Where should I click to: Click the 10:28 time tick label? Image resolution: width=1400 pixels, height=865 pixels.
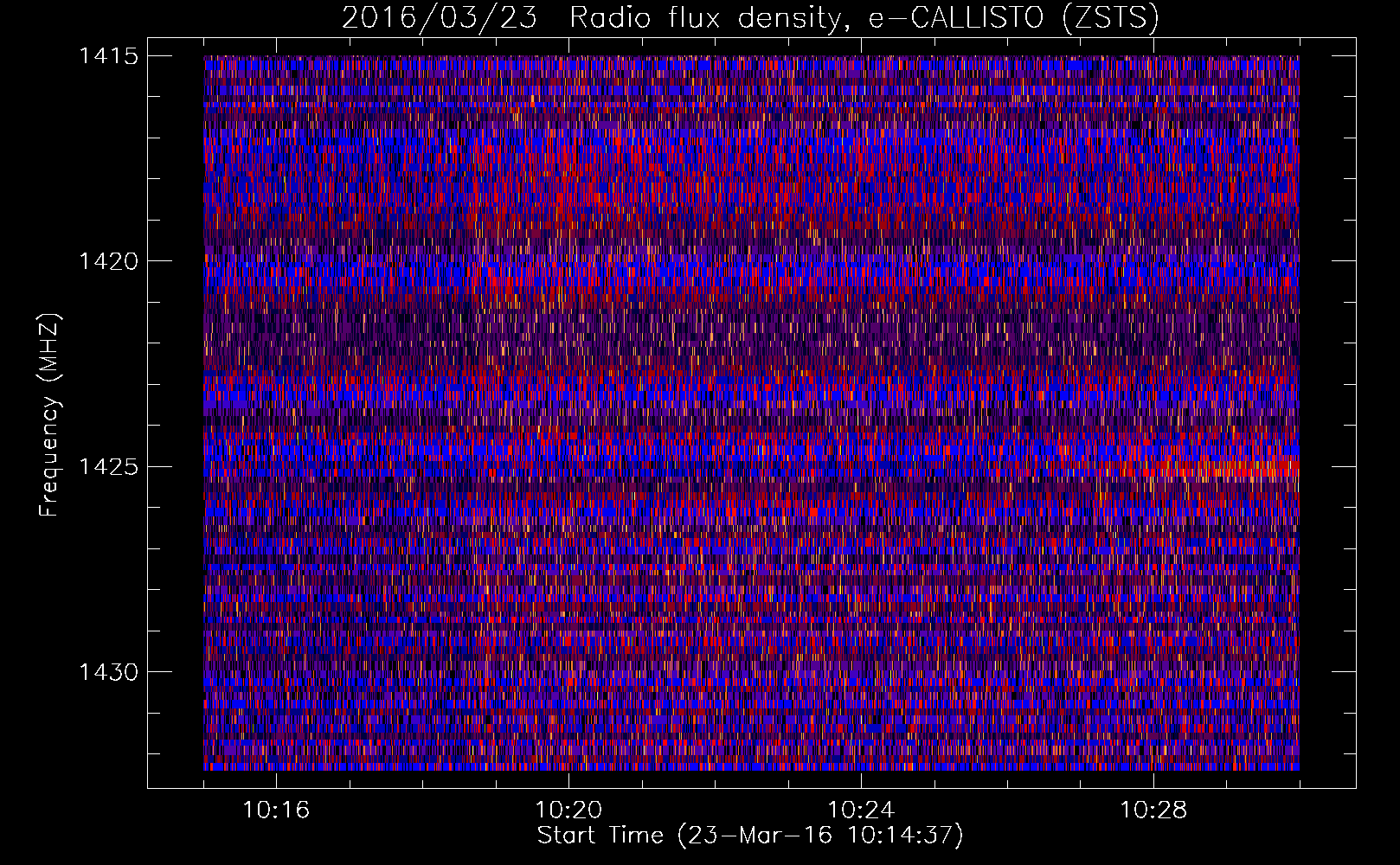click(x=1153, y=811)
